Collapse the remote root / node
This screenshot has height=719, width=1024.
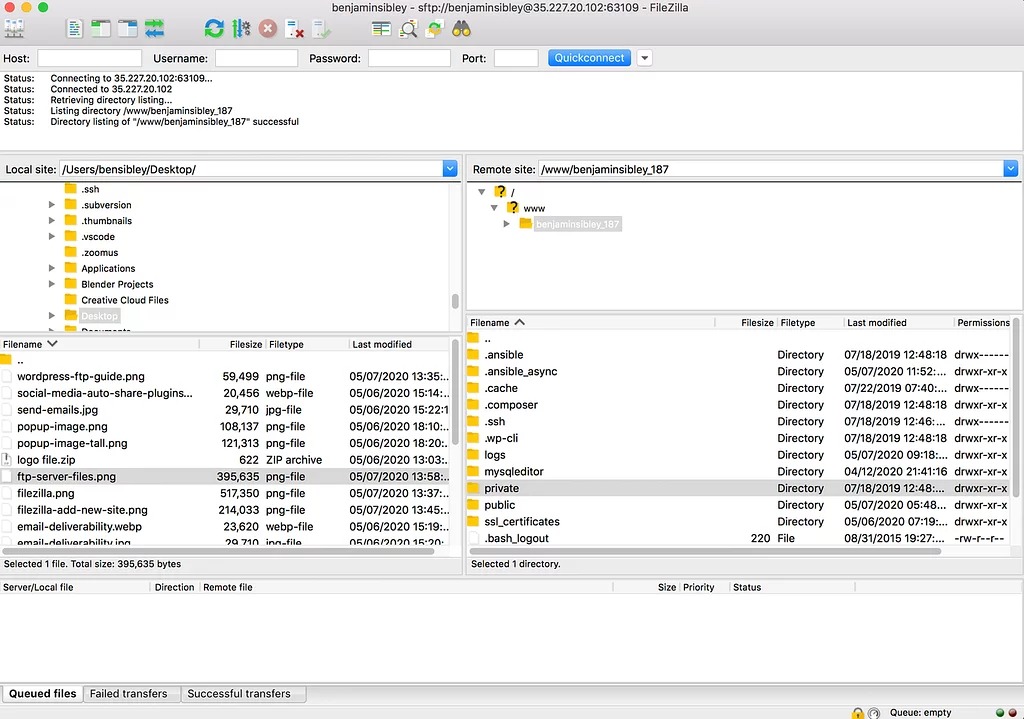point(481,192)
